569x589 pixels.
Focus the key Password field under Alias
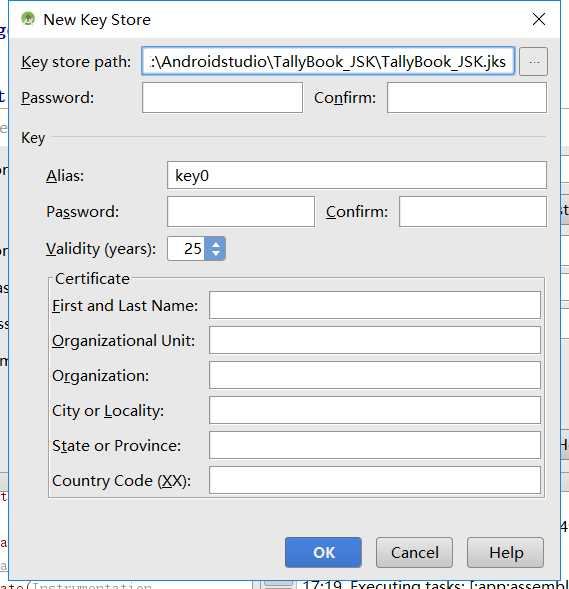click(241, 211)
